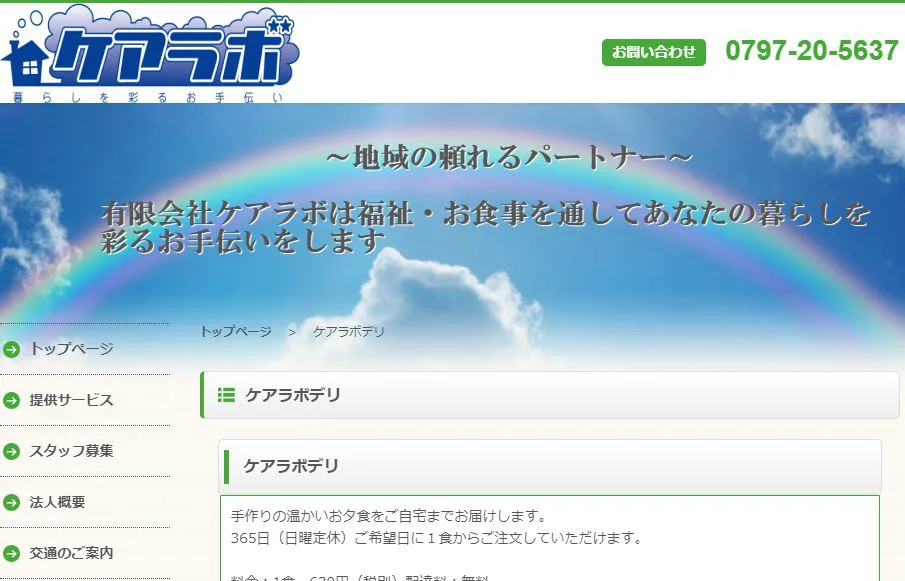905x581 pixels.
Task: Click the phone number 0797-20-5637
Action: point(812,51)
